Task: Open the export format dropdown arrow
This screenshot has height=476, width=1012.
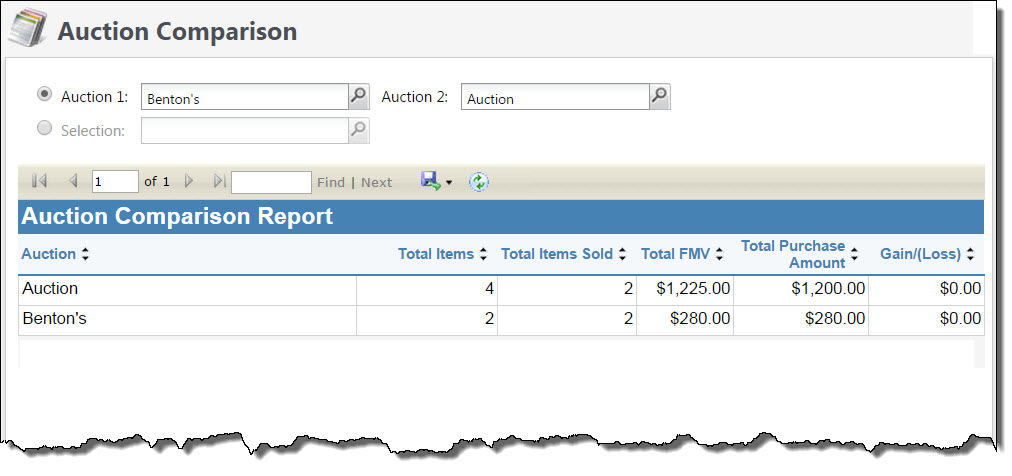Action: pos(449,183)
